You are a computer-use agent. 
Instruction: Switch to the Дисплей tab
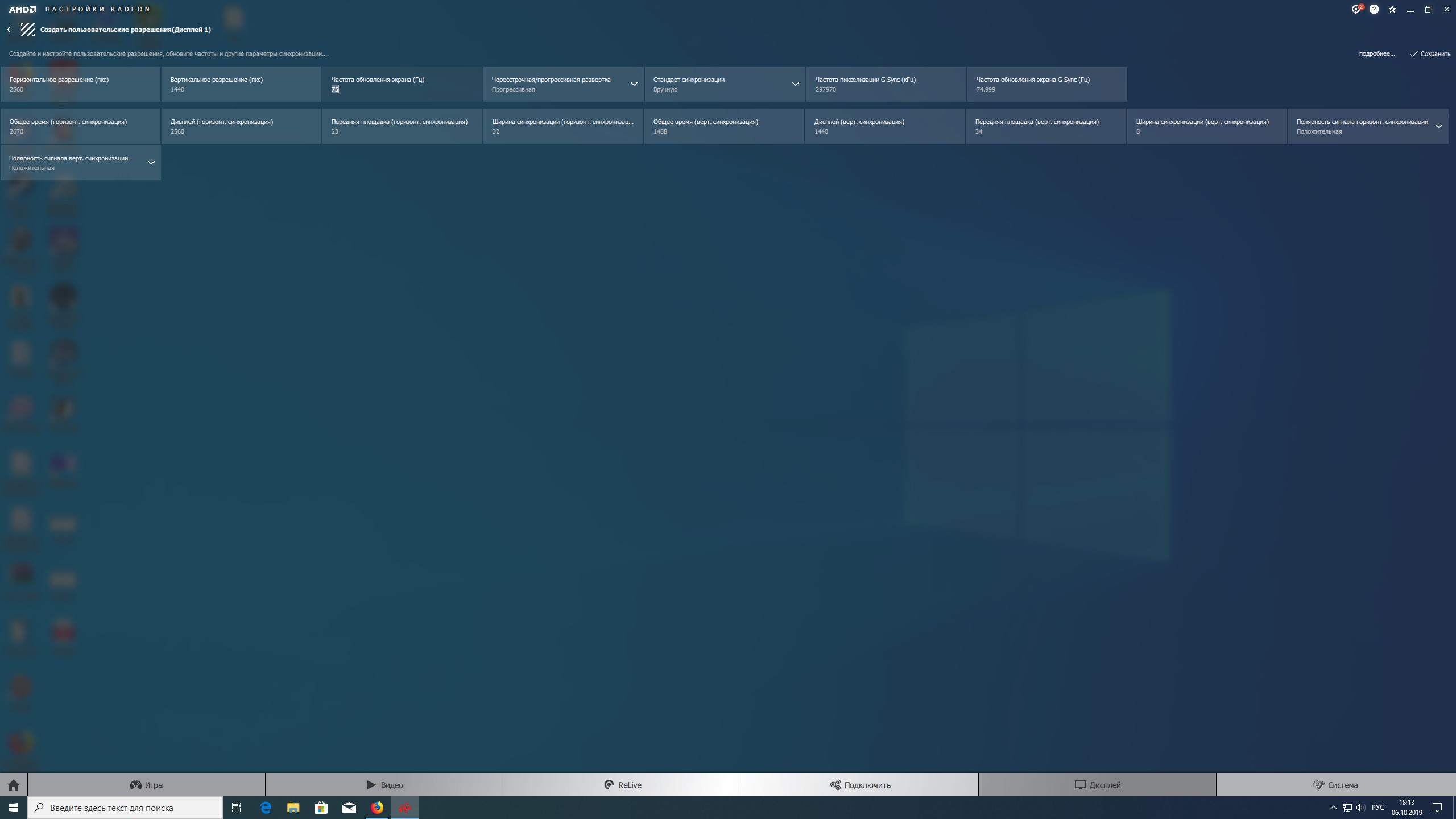pyautogui.click(x=1097, y=785)
